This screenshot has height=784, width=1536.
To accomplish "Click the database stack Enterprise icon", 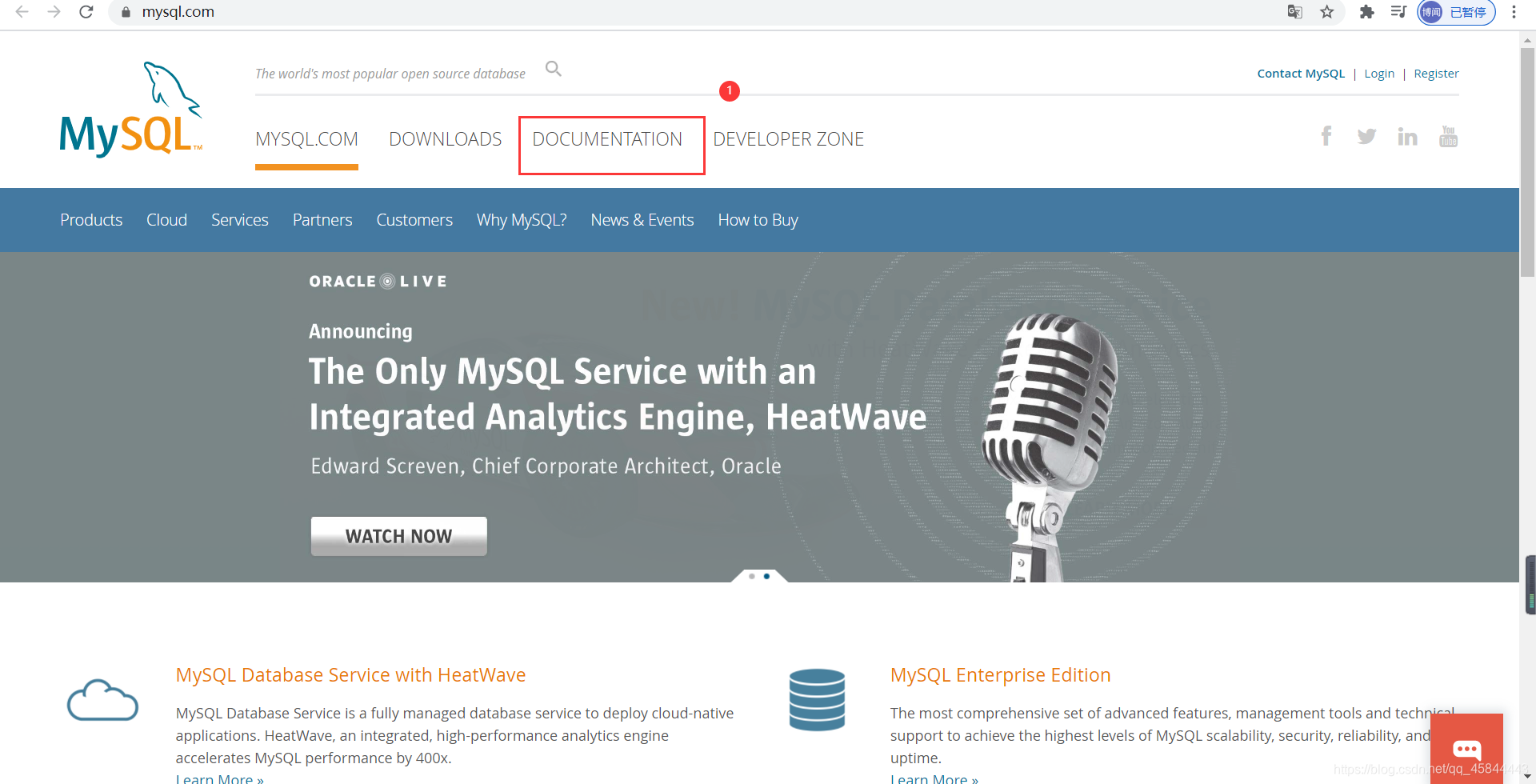I will point(817,699).
